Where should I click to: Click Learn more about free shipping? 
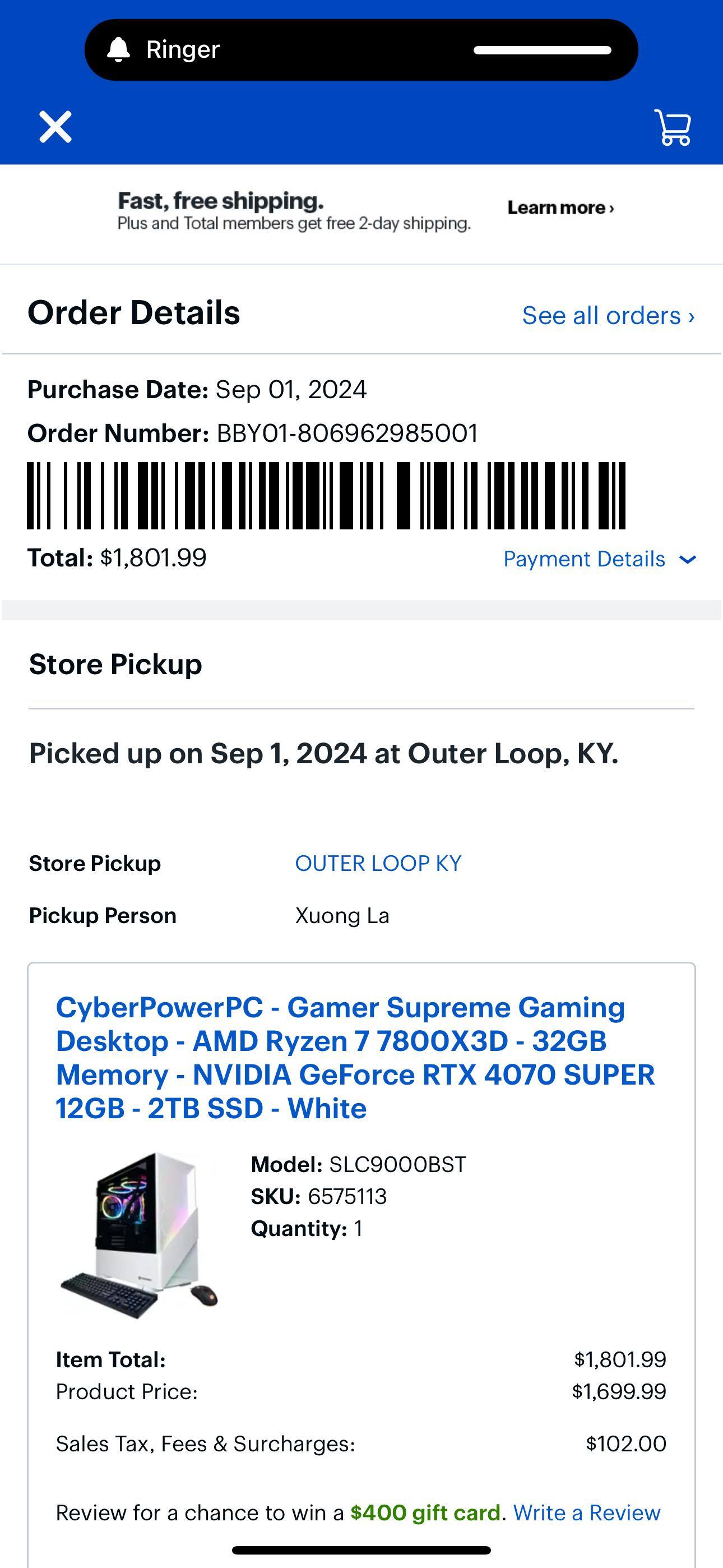pyautogui.click(x=559, y=207)
